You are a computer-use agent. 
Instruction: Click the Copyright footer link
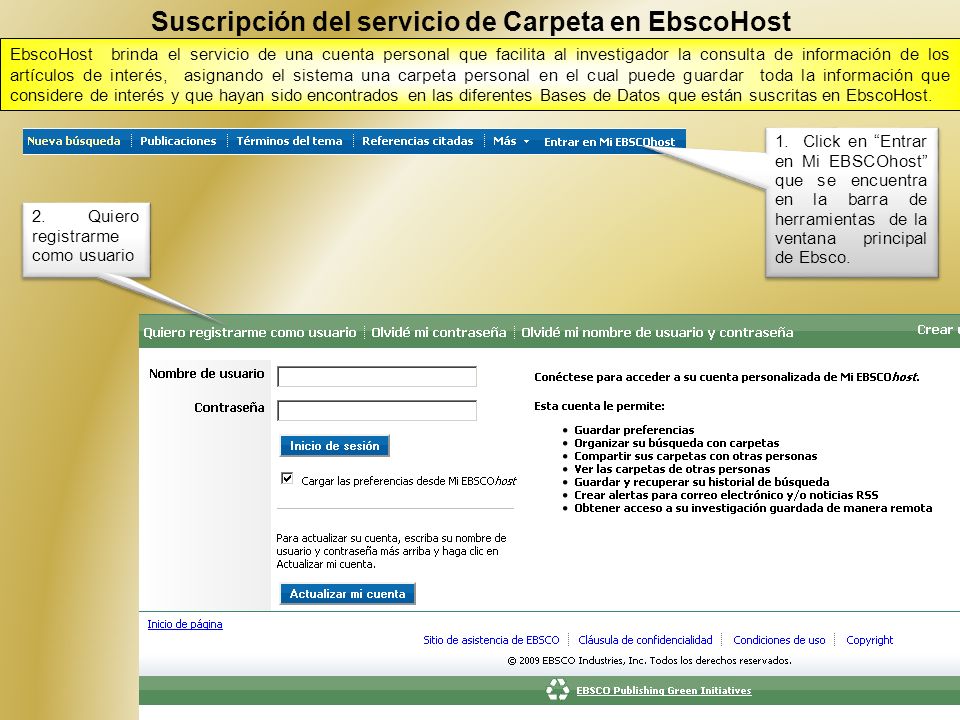coord(869,640)
